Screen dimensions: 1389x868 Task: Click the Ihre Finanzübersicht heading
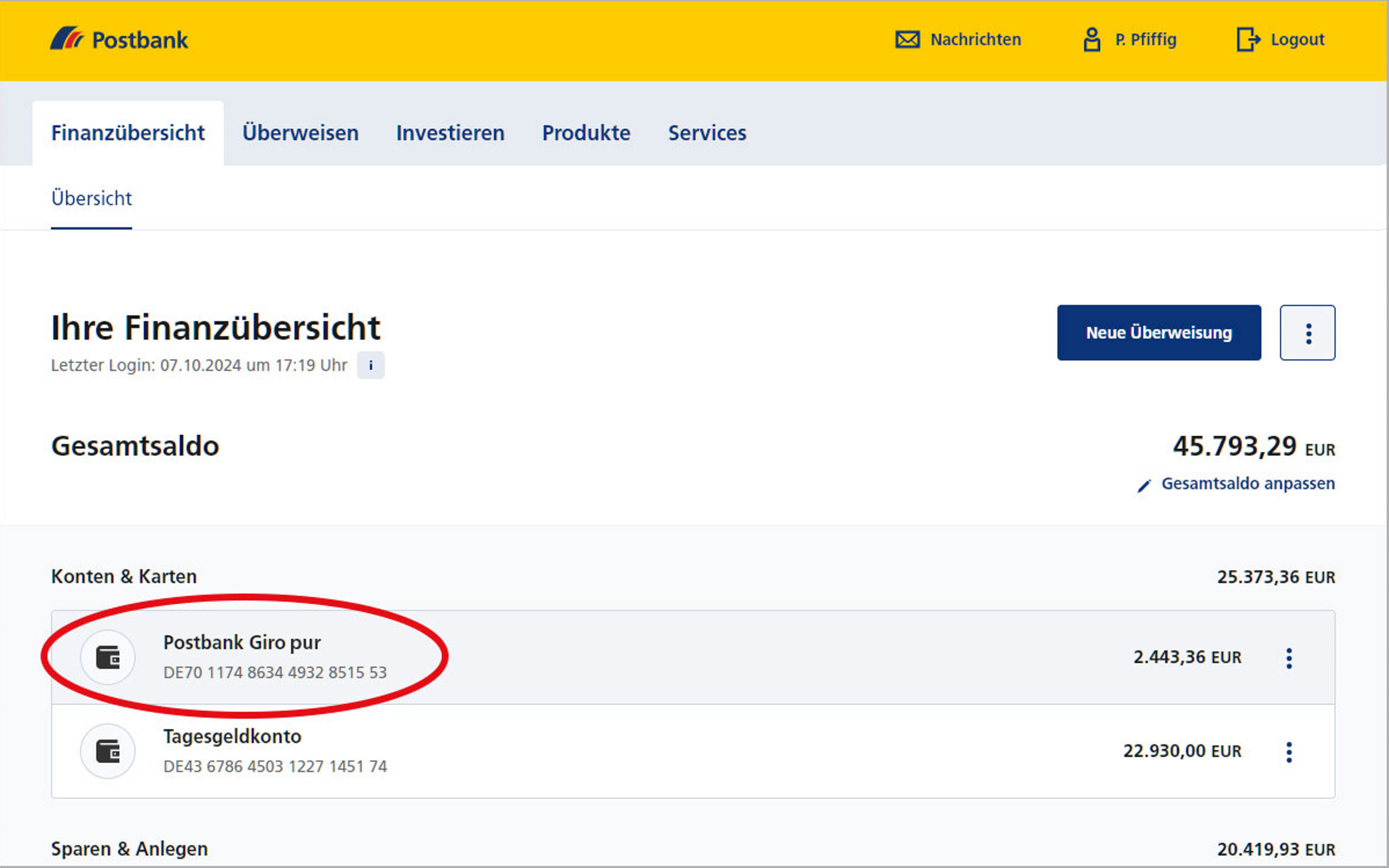coord(215,328)
